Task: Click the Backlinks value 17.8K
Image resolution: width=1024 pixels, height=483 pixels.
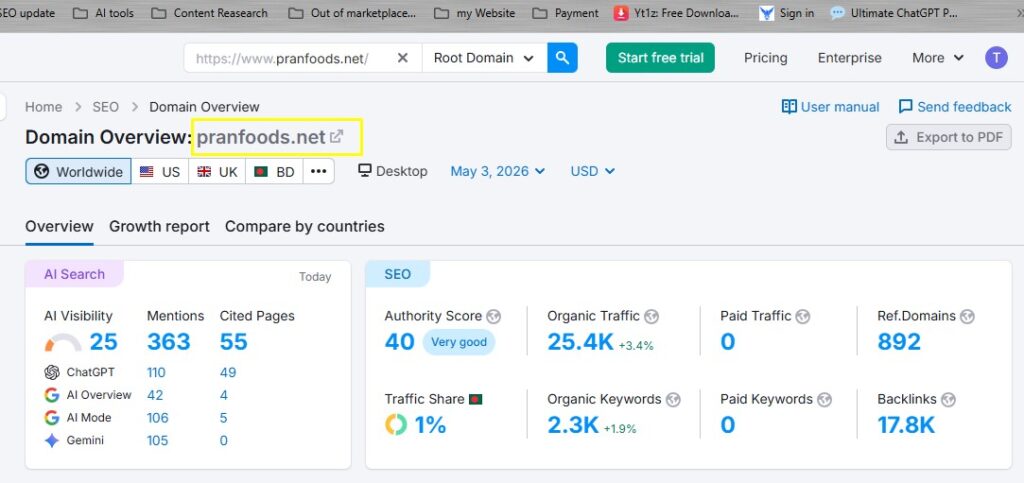Action: (906, 425)
